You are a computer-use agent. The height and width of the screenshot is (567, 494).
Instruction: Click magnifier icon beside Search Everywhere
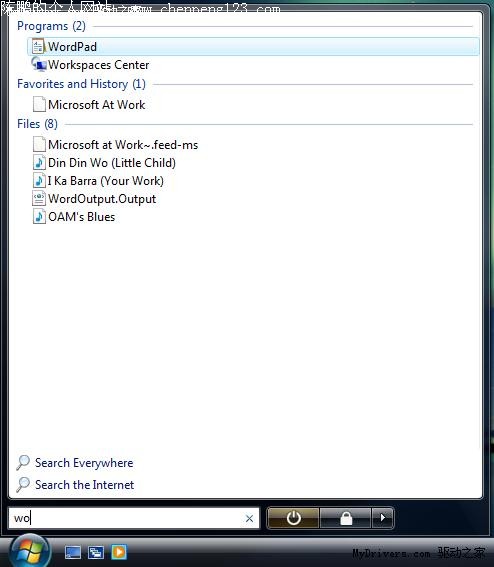pyautogui.click(x=23, y=462)
